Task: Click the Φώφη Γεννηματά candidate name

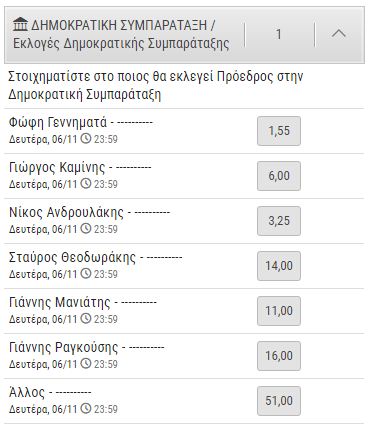Action: pyautogui.click(x=58, y=122)
